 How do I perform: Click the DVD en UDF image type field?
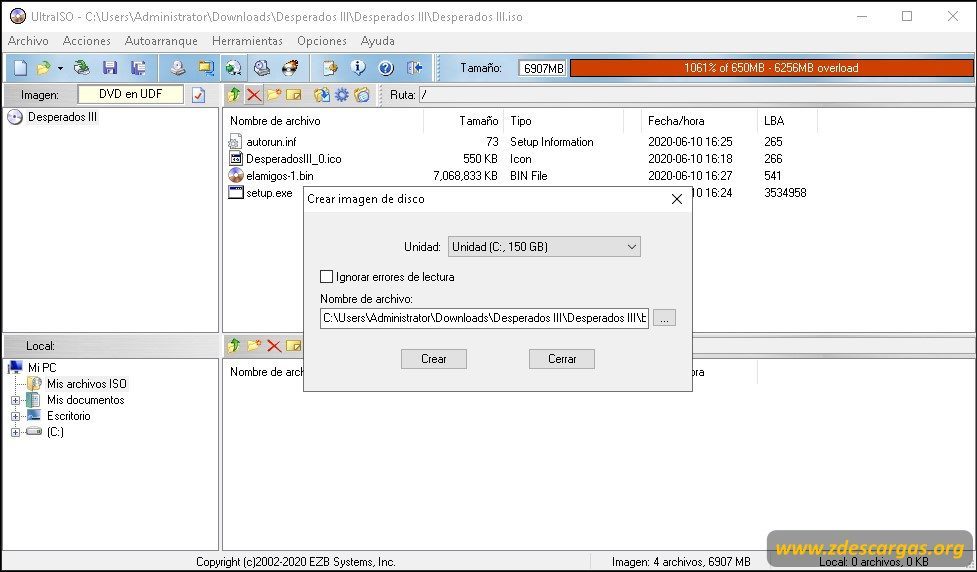(131, 94)
